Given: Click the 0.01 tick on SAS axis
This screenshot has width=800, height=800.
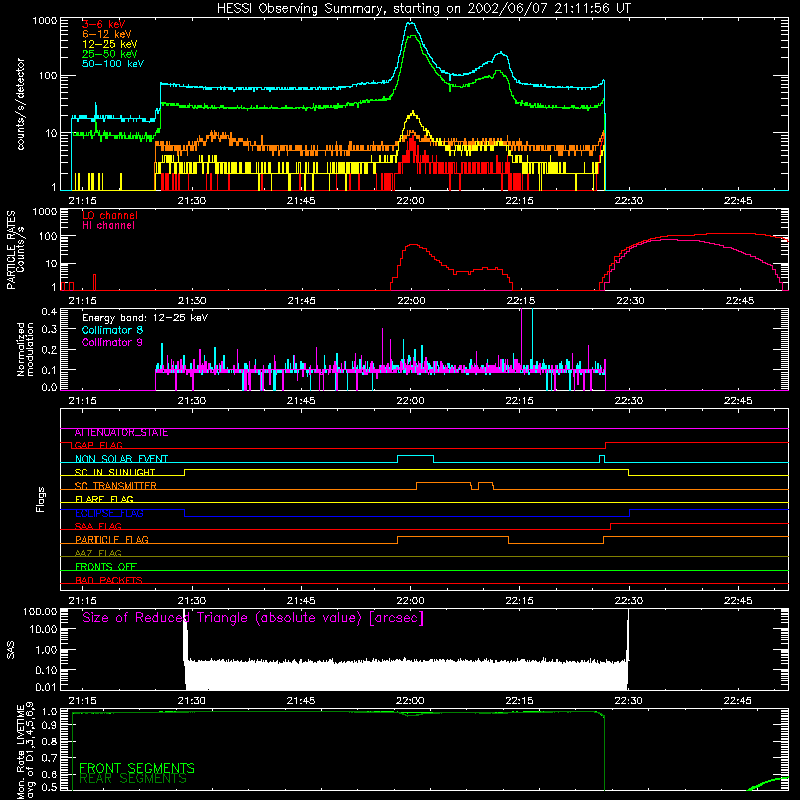Looking at the screenshot, I should pos(46,687).
